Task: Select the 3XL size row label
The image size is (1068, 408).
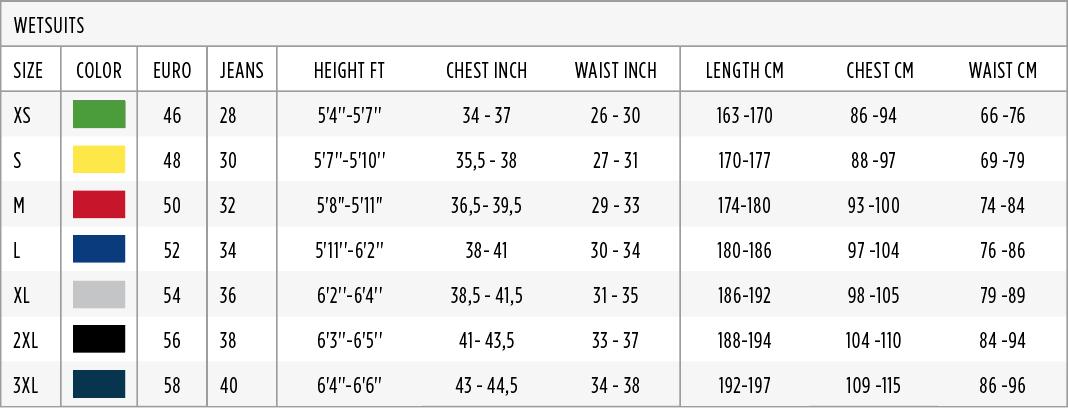Action: click(x=25, y=386)
